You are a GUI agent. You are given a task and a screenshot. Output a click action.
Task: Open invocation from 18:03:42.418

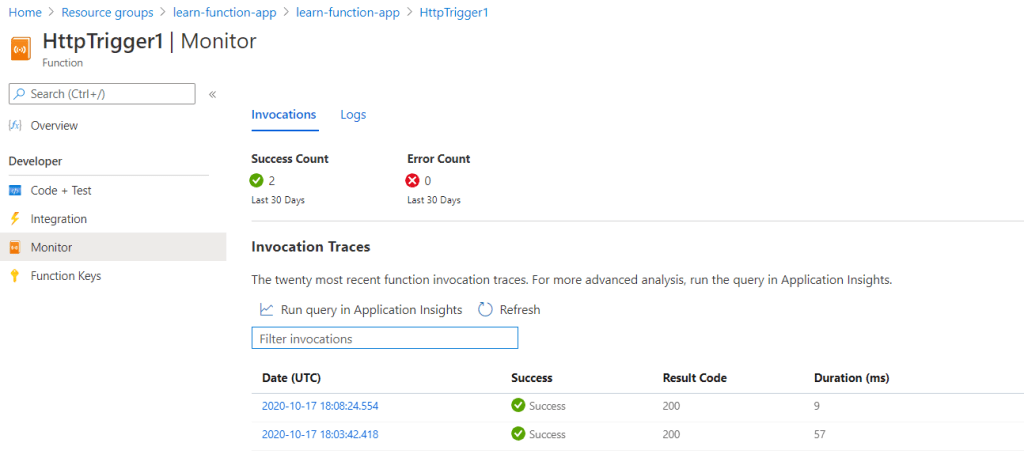(x=320, y=435)
